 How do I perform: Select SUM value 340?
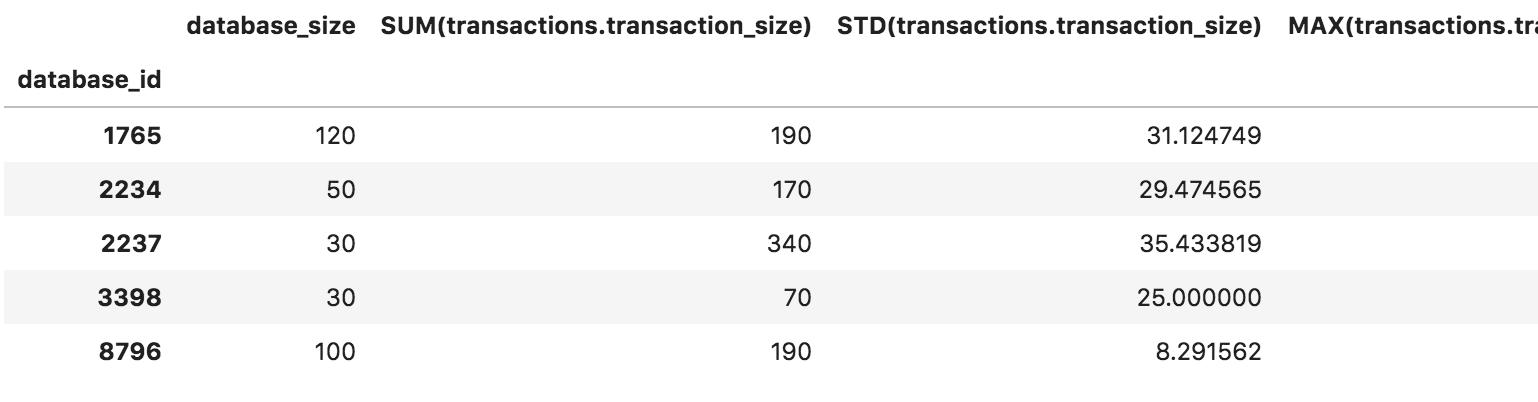789,243
